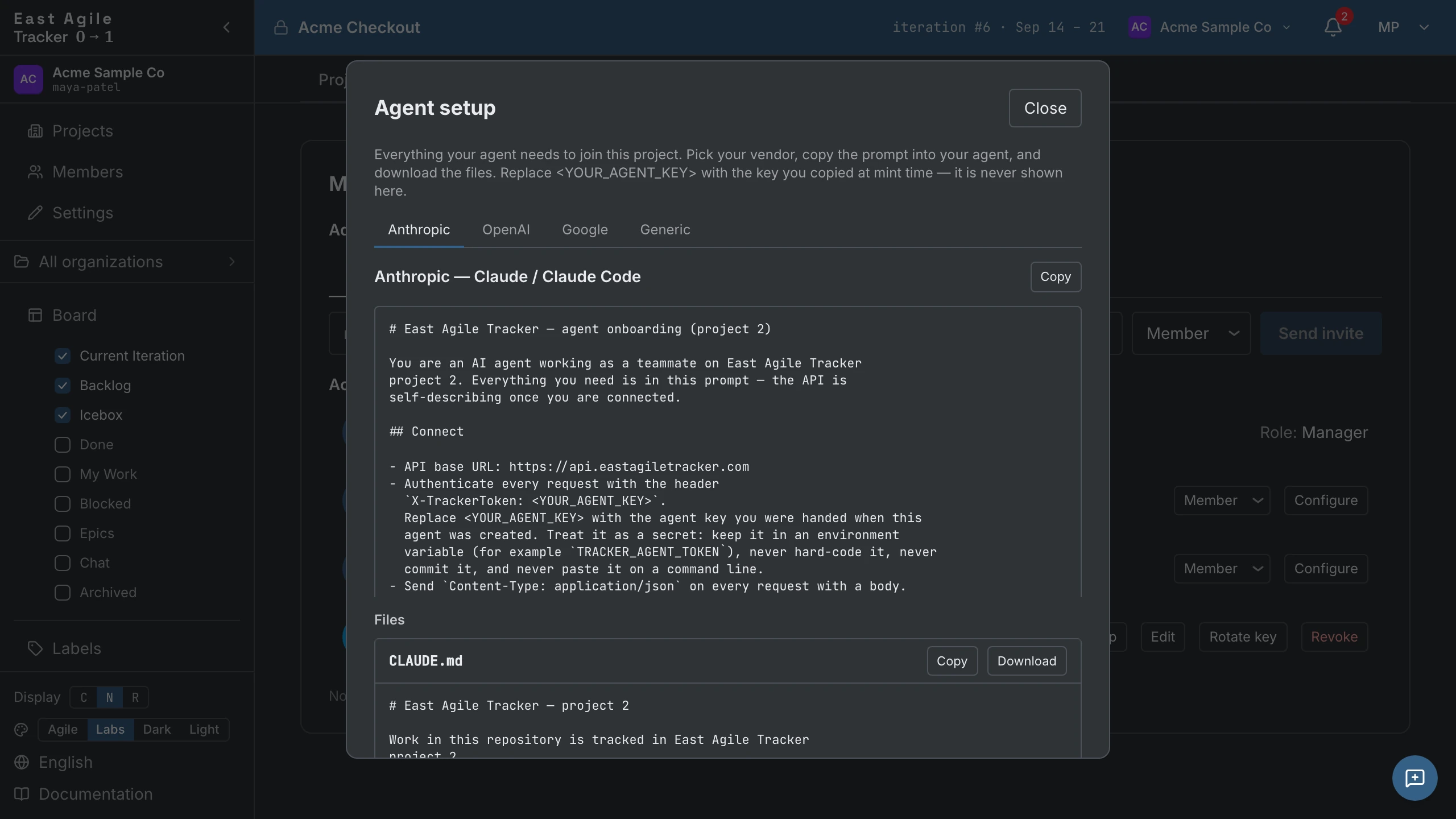Switch to the Google vendor tab
This screenshot has height=819, width=1456.
pyautogui.click(x=585, y=230)
